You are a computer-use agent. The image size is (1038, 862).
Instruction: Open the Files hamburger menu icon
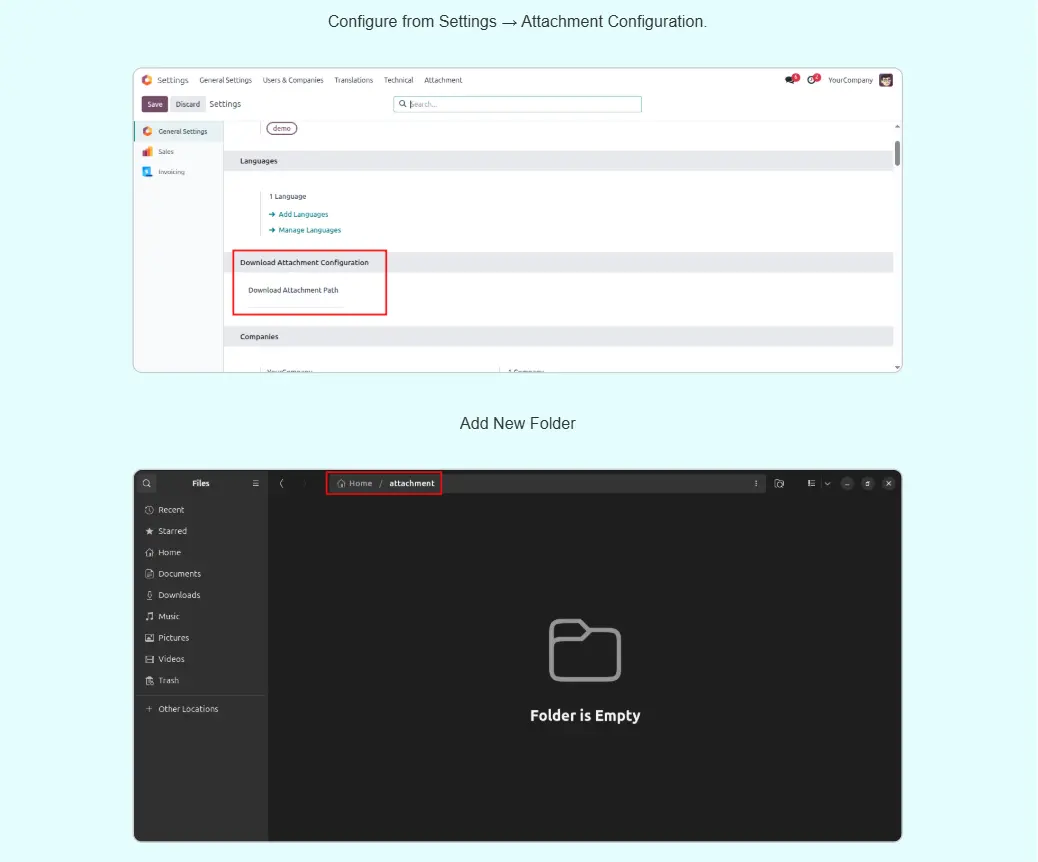coord(255,483)
